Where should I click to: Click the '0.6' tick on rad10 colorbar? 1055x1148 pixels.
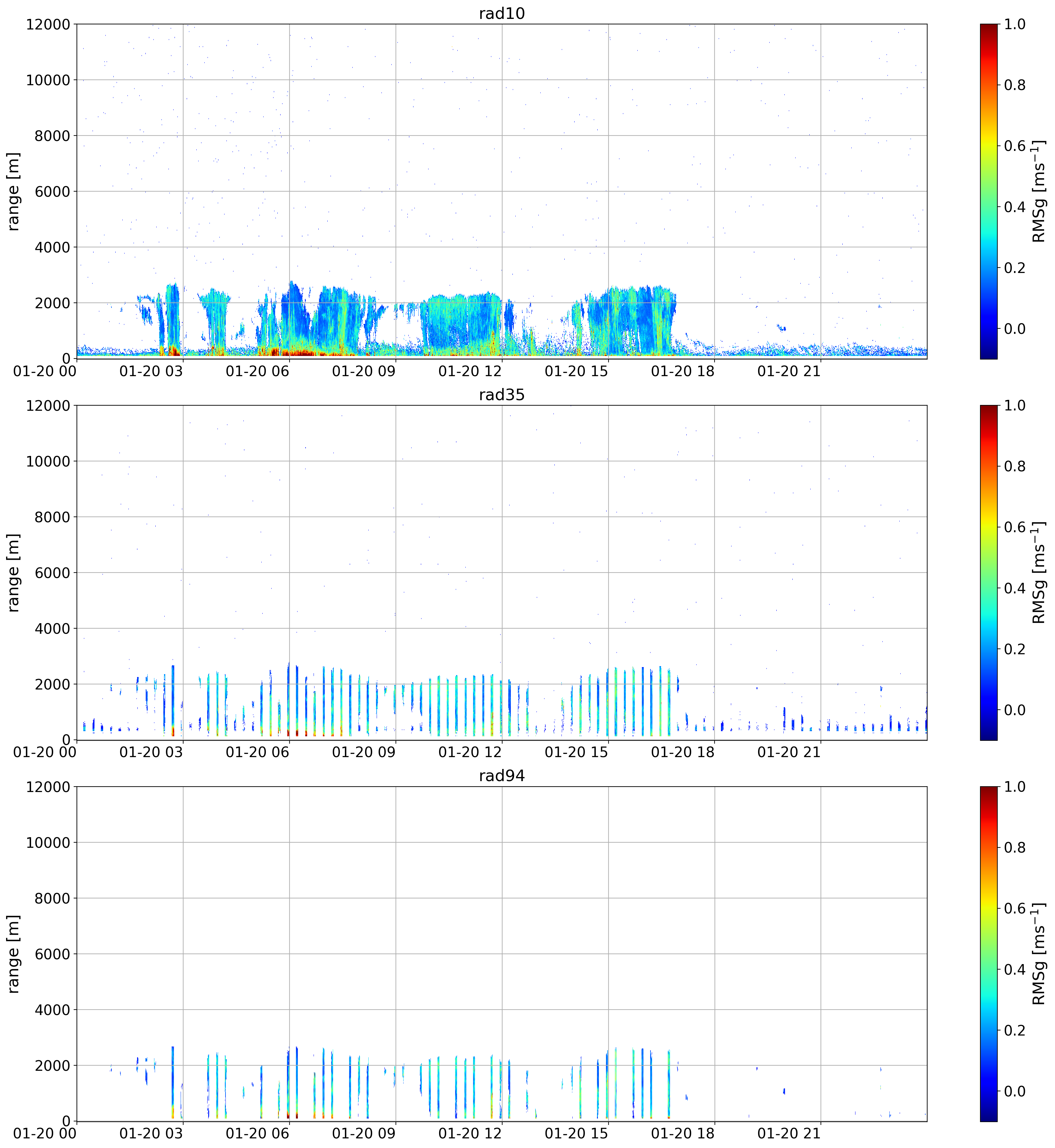(1014, 146)
